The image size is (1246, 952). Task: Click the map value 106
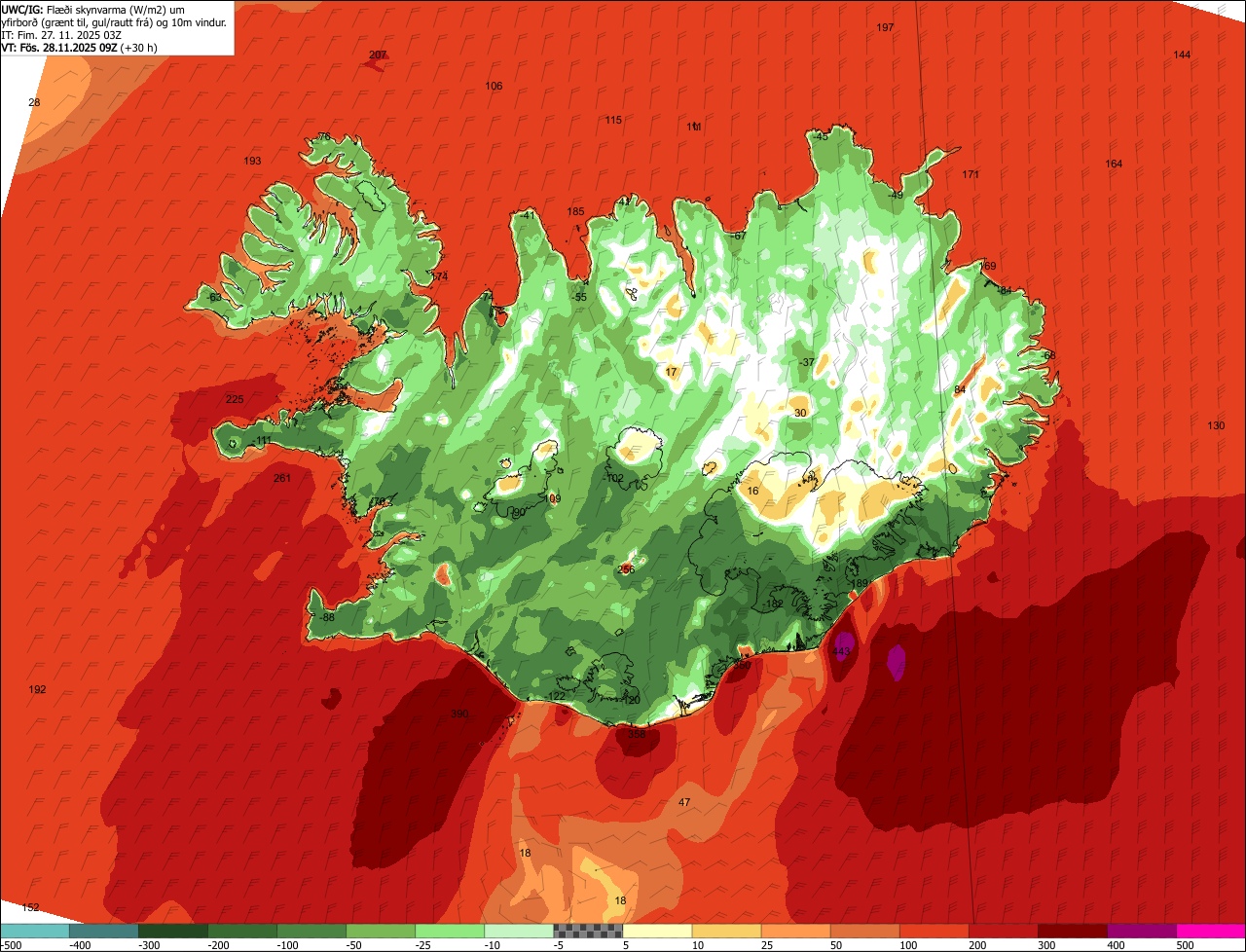click(x=494, y=86)
